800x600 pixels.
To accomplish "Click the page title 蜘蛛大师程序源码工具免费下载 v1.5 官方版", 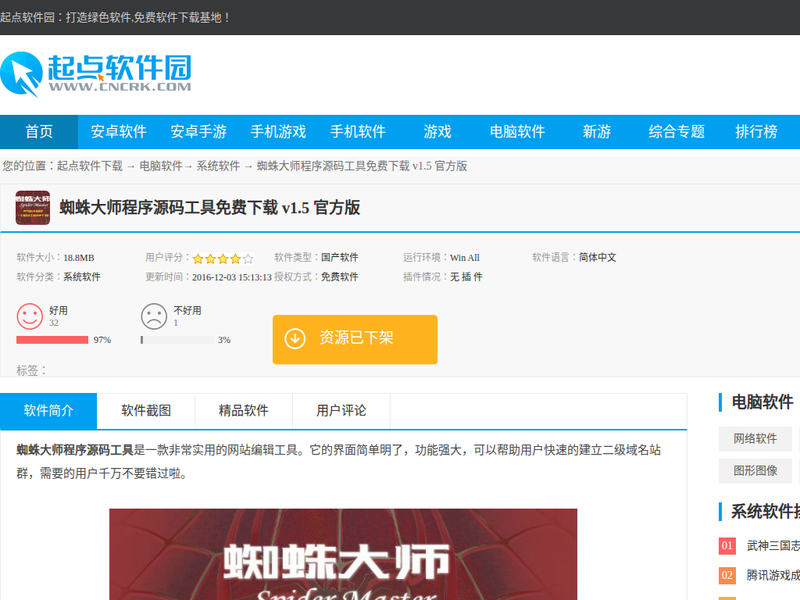I will click(x=210, y=208).
